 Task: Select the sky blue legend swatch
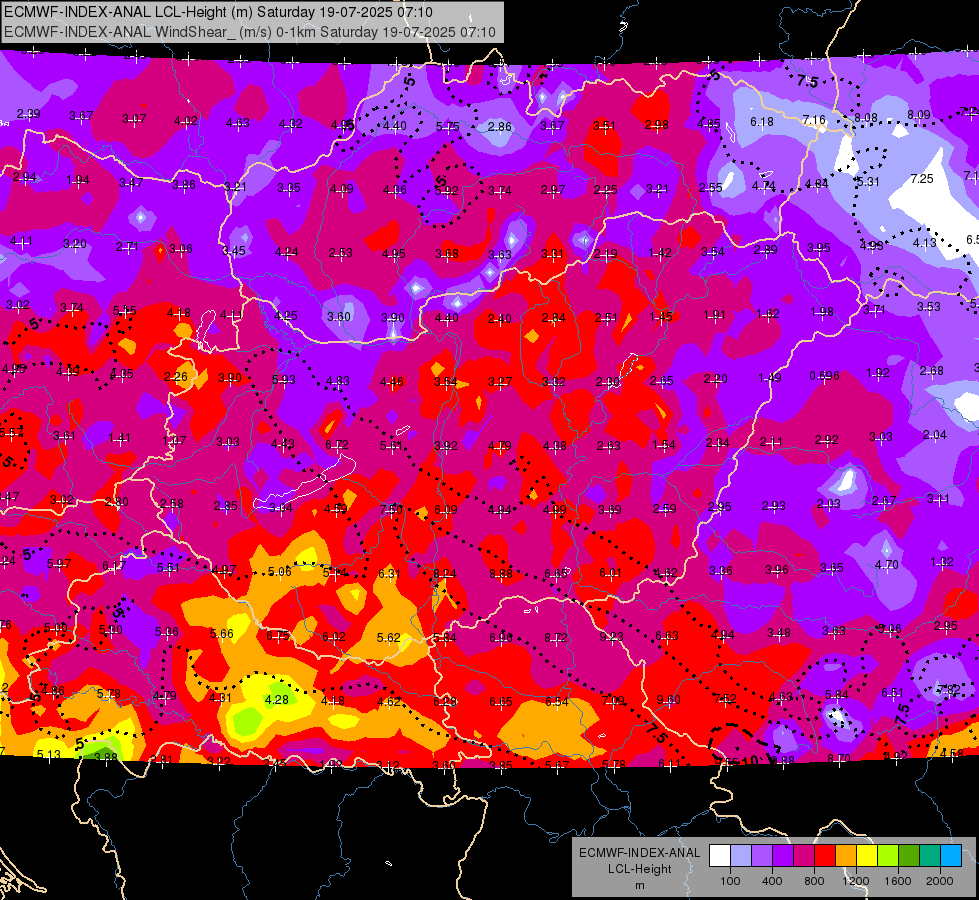tap(951, 856)
